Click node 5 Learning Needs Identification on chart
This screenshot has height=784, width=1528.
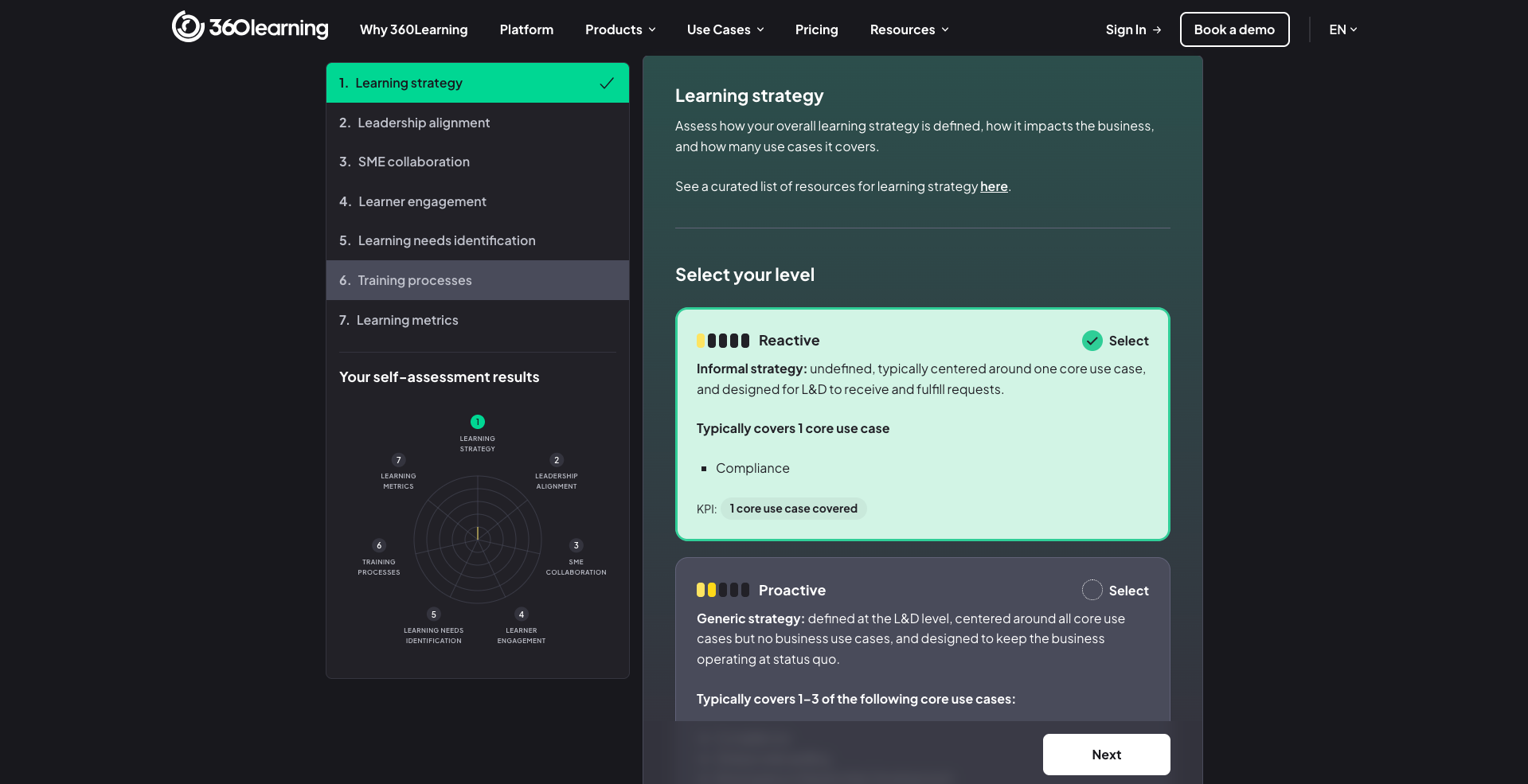point(434,614)
